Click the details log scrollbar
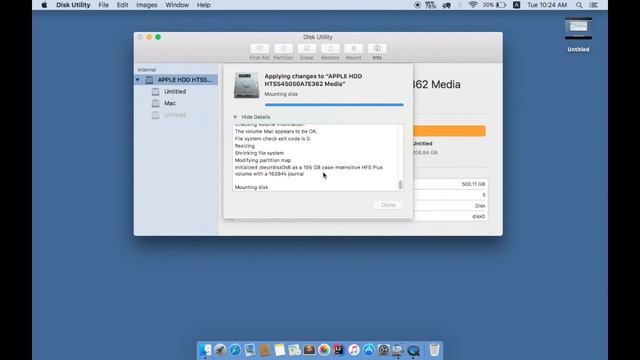The image size is (640, 360). (400, 185)
